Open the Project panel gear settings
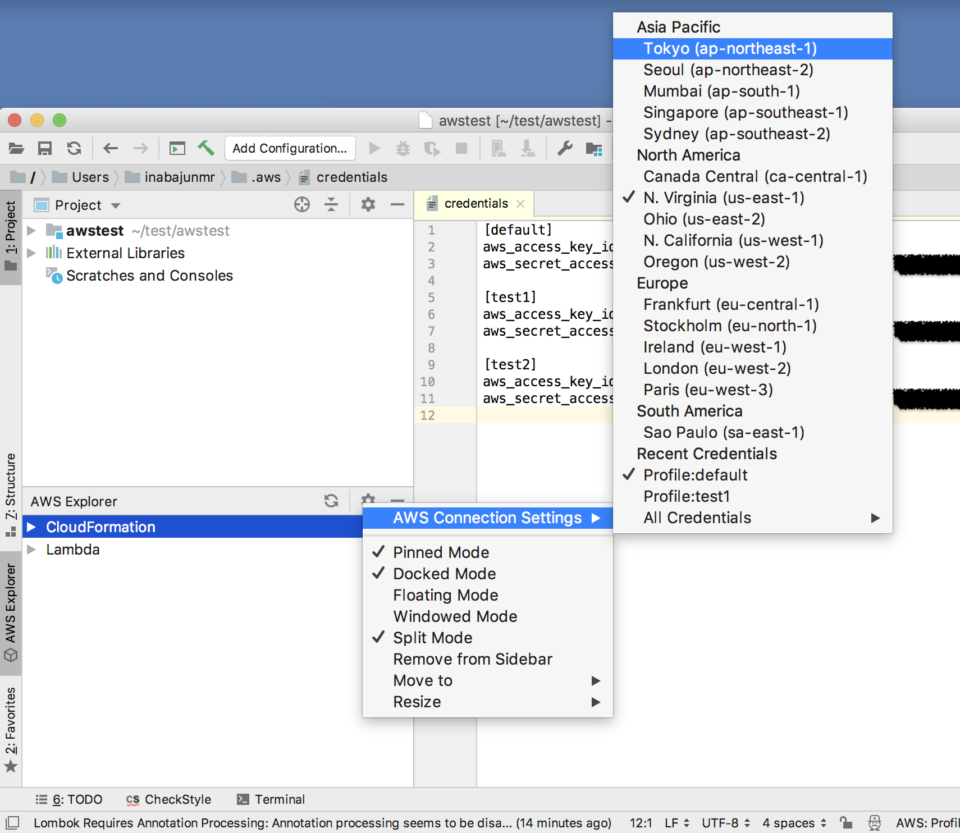The width and height of the screenshot is (960, 833). point(368,204)
